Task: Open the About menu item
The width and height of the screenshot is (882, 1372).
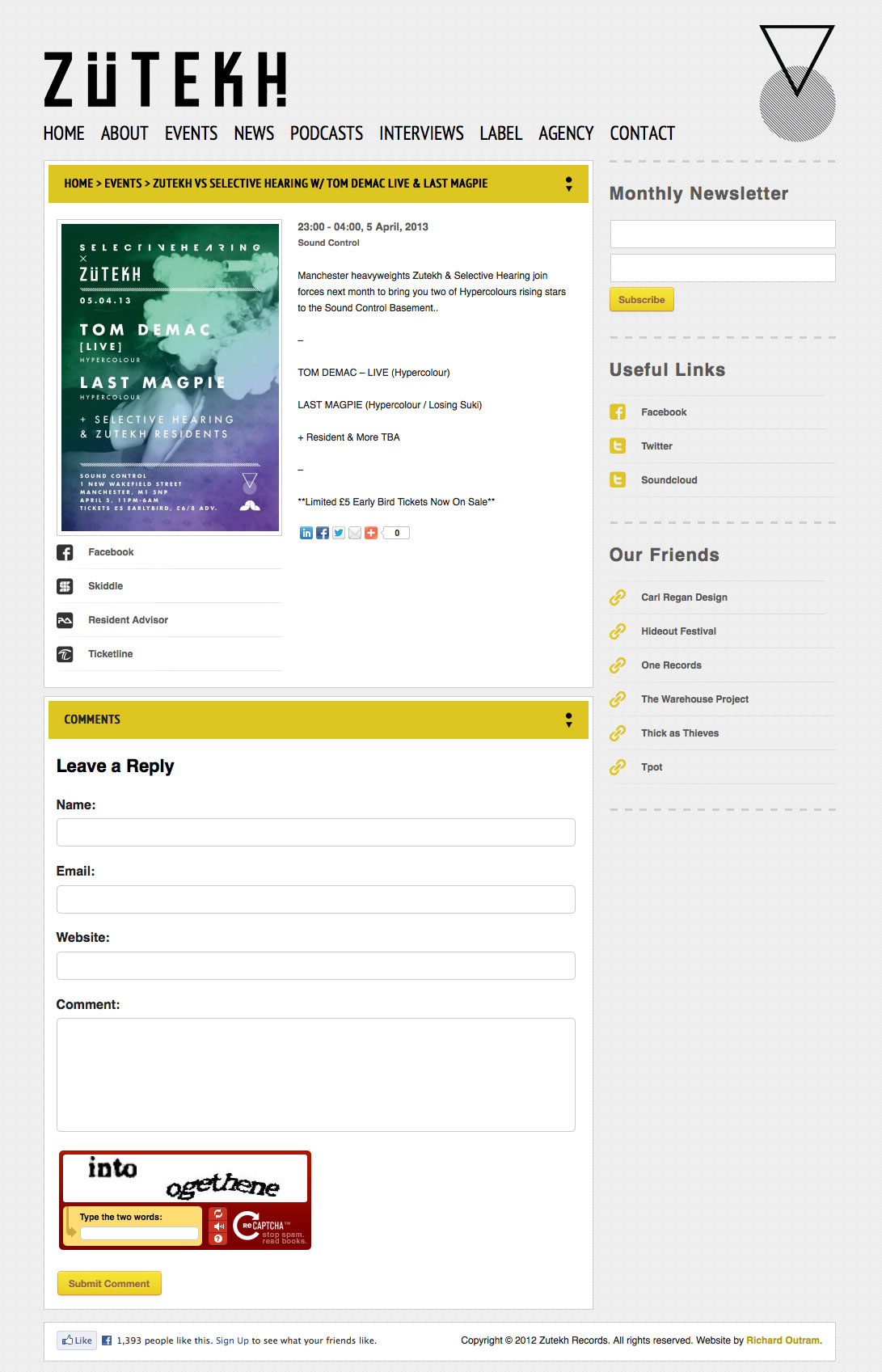Action: pyautogui.click(x=124, y=133)
